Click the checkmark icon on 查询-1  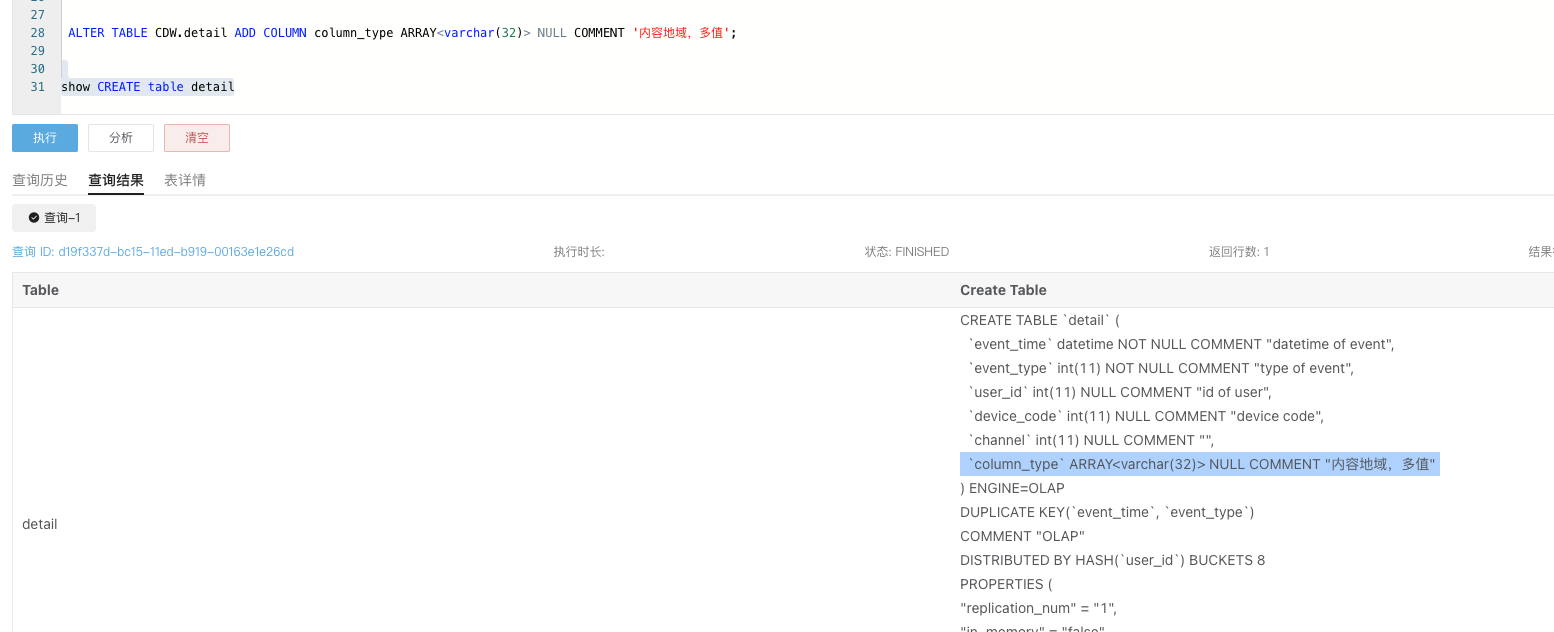pyautogui.click(x=34, y=218)
